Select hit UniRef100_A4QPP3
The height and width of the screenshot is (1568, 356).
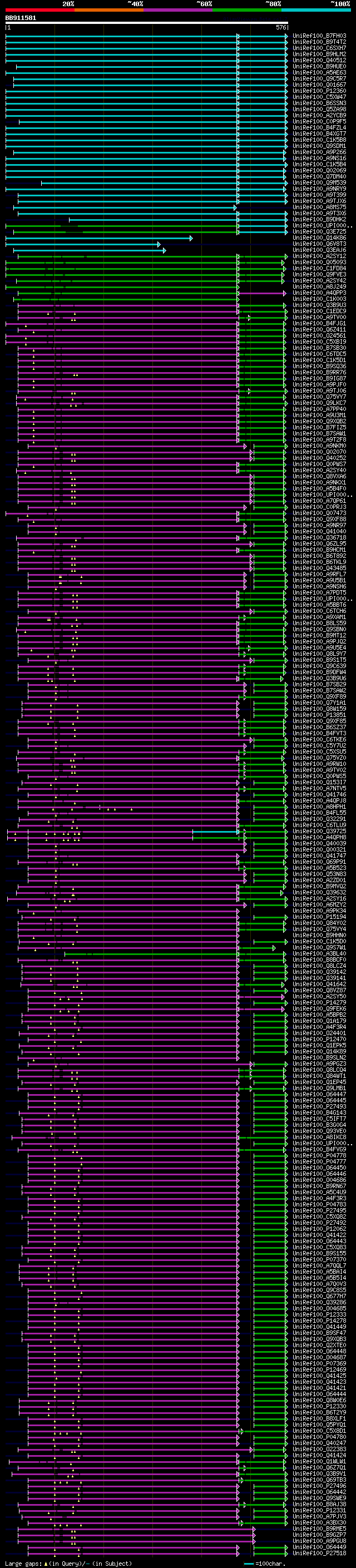pos(319,293)
